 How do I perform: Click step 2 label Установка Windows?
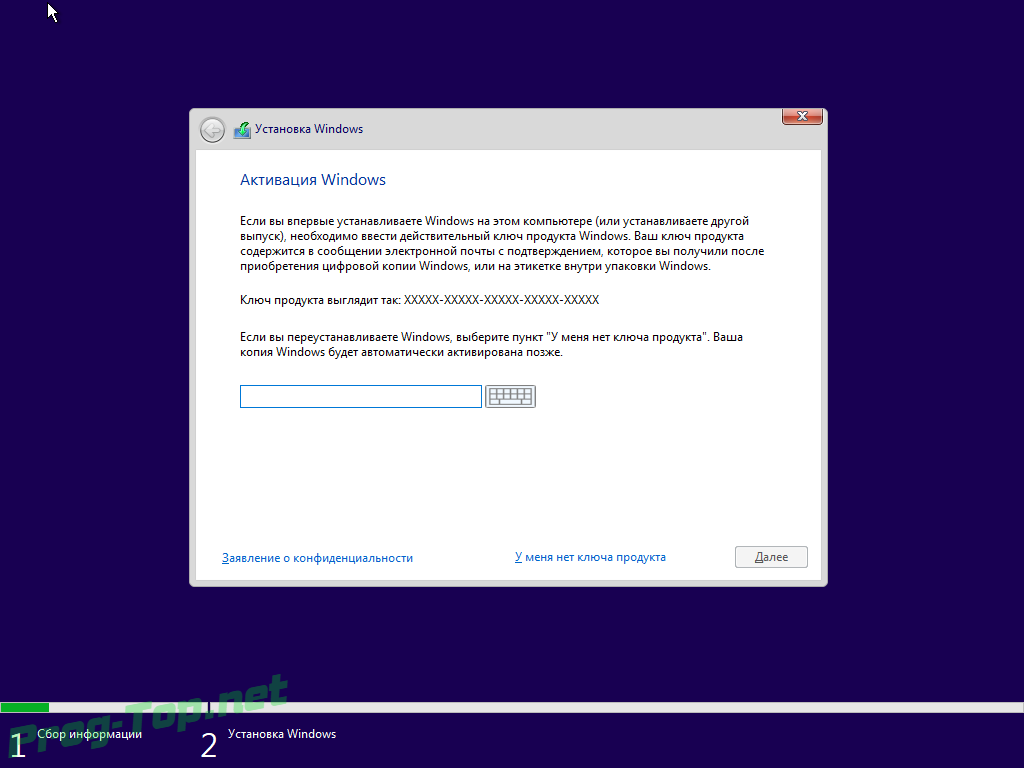coord(282,734)
